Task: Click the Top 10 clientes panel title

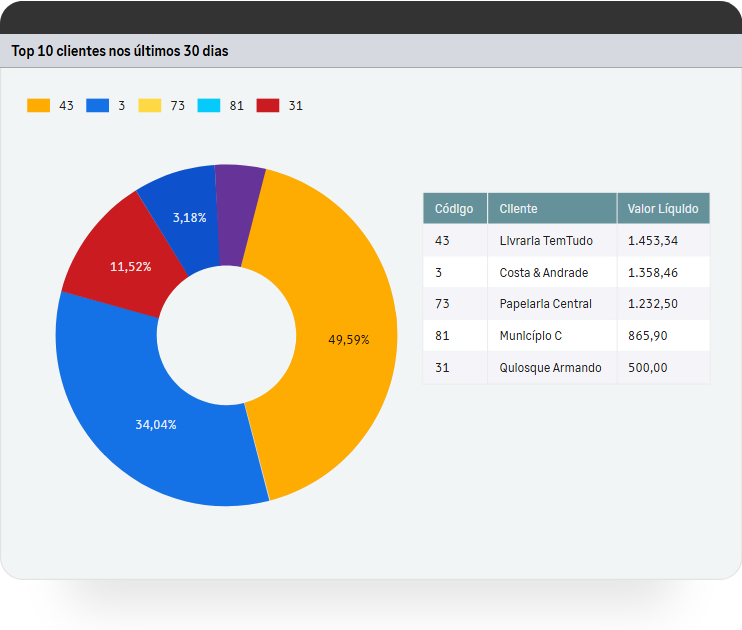Action: pos(120,51)
